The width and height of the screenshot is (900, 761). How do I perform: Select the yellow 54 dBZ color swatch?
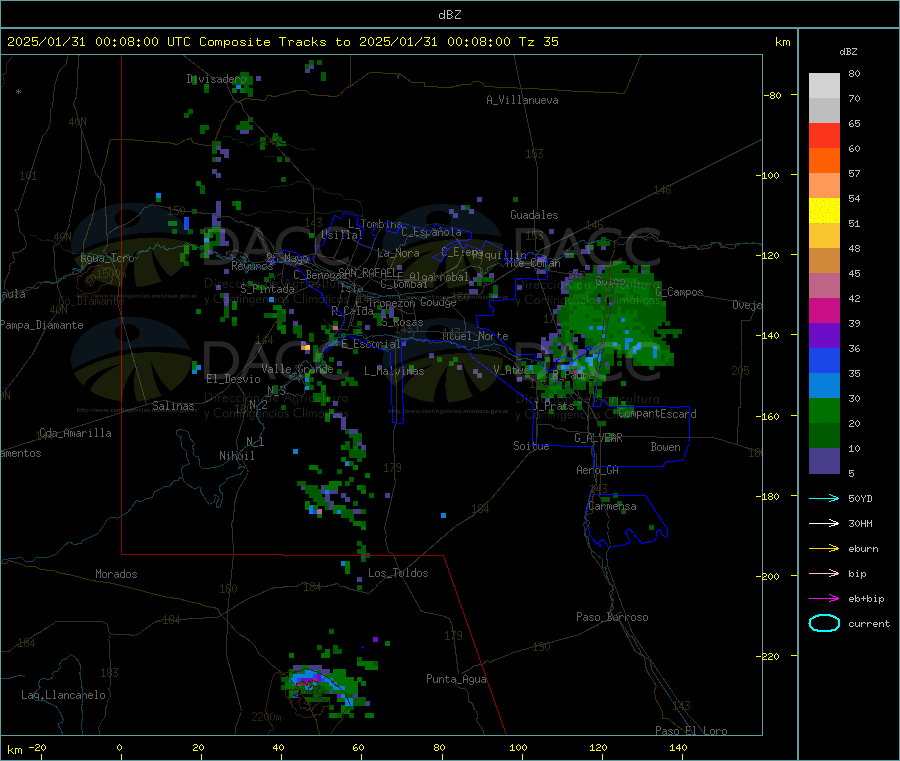[824, 211]
